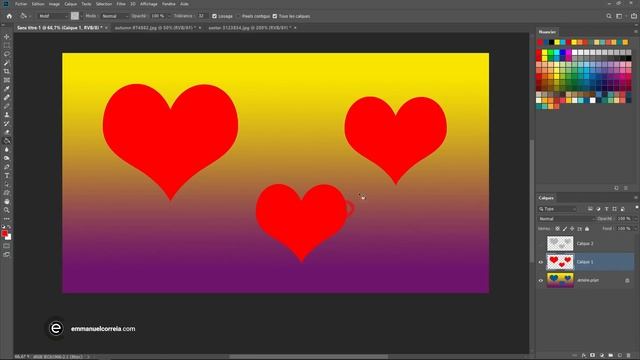Select the Dodge tool
Screen dimensions: 640x360
coord(7,158)
